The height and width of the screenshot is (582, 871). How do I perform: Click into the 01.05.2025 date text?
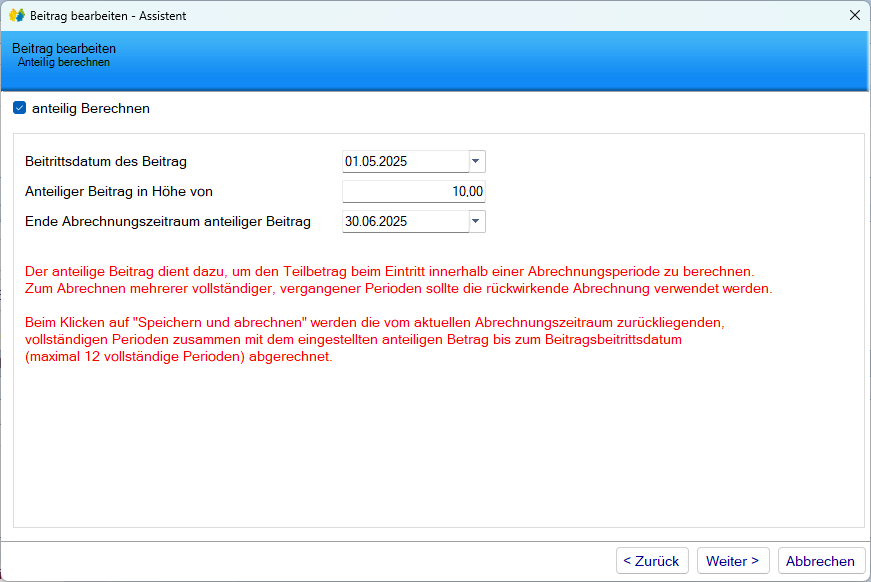(x=376, y=161)
